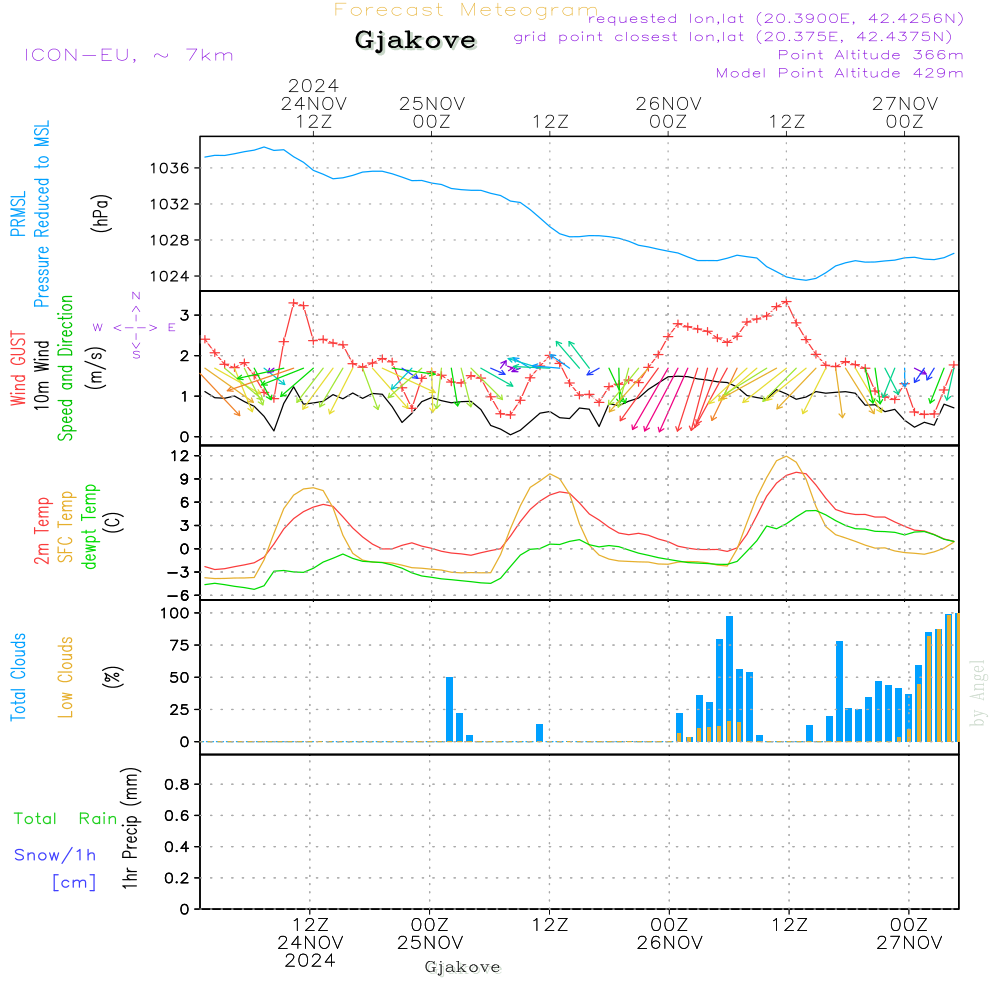This screenshot has height=1000, width=1000.
Task: Click the small "Gjakove" caption at bottom
Action: point(462,967)
